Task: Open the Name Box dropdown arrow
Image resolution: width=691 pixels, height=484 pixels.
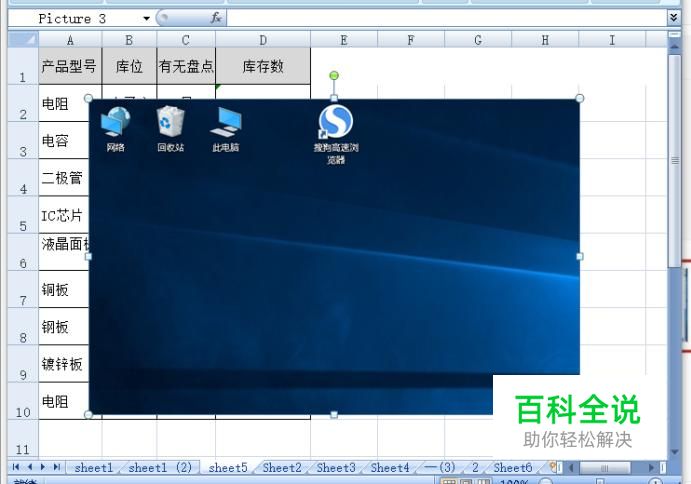Action: point(146,19)
